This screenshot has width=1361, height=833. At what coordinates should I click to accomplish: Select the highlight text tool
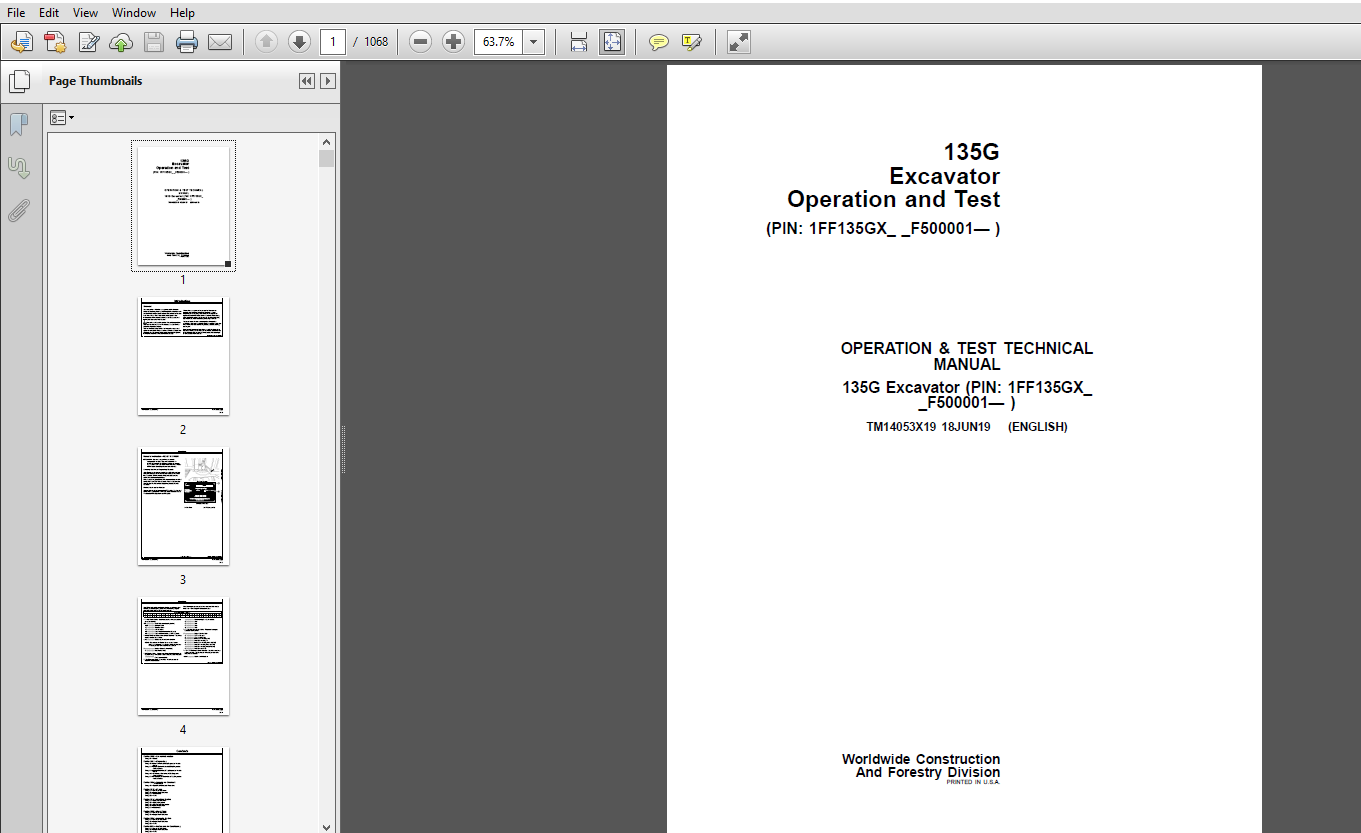coord(691,42)
